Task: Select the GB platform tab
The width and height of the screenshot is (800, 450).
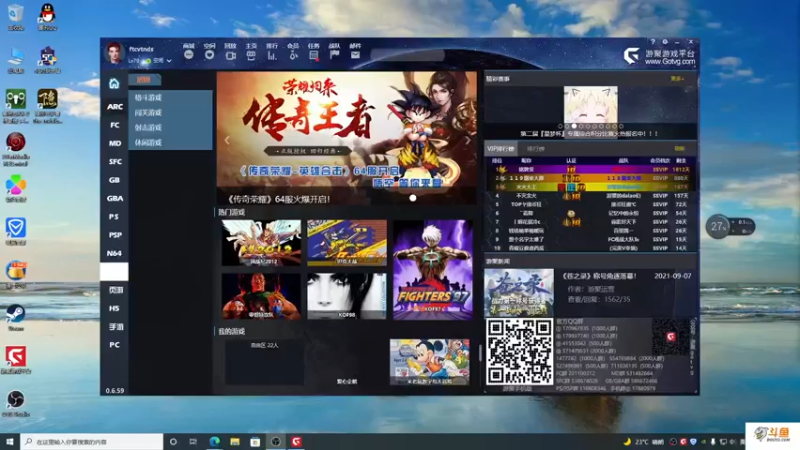Action: pos(115,180)
